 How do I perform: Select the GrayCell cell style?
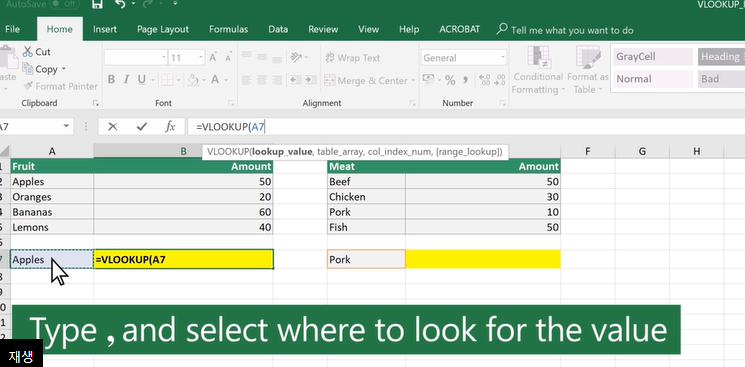(653, 57)
